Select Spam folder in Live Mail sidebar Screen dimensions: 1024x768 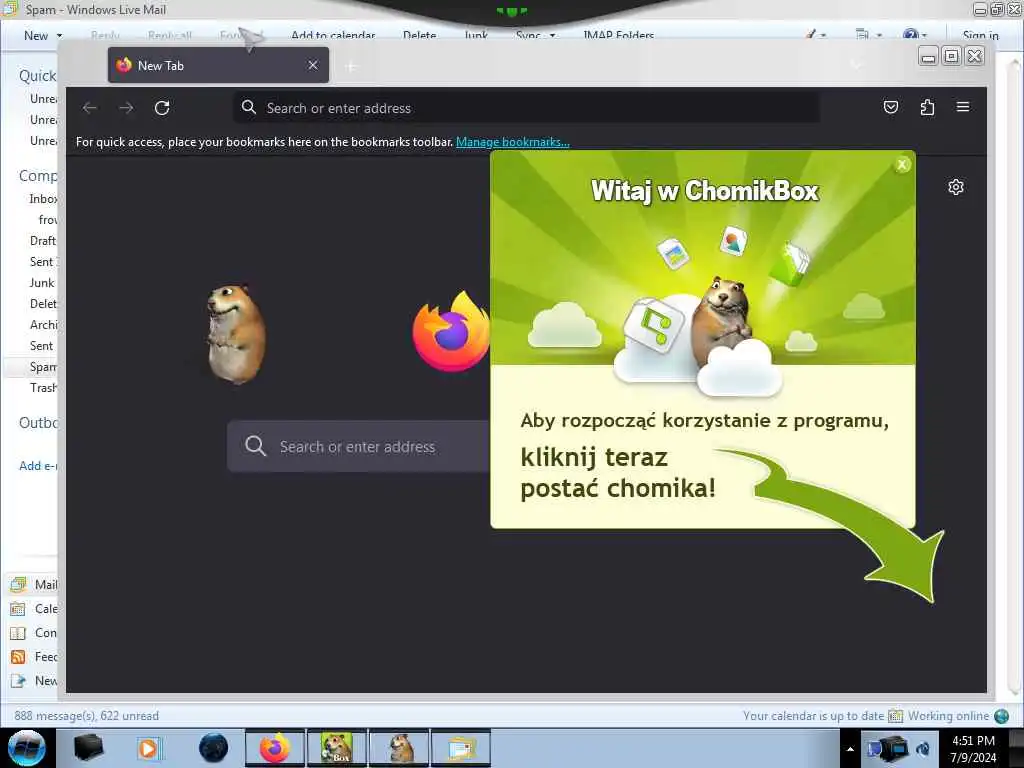(43, 367)
